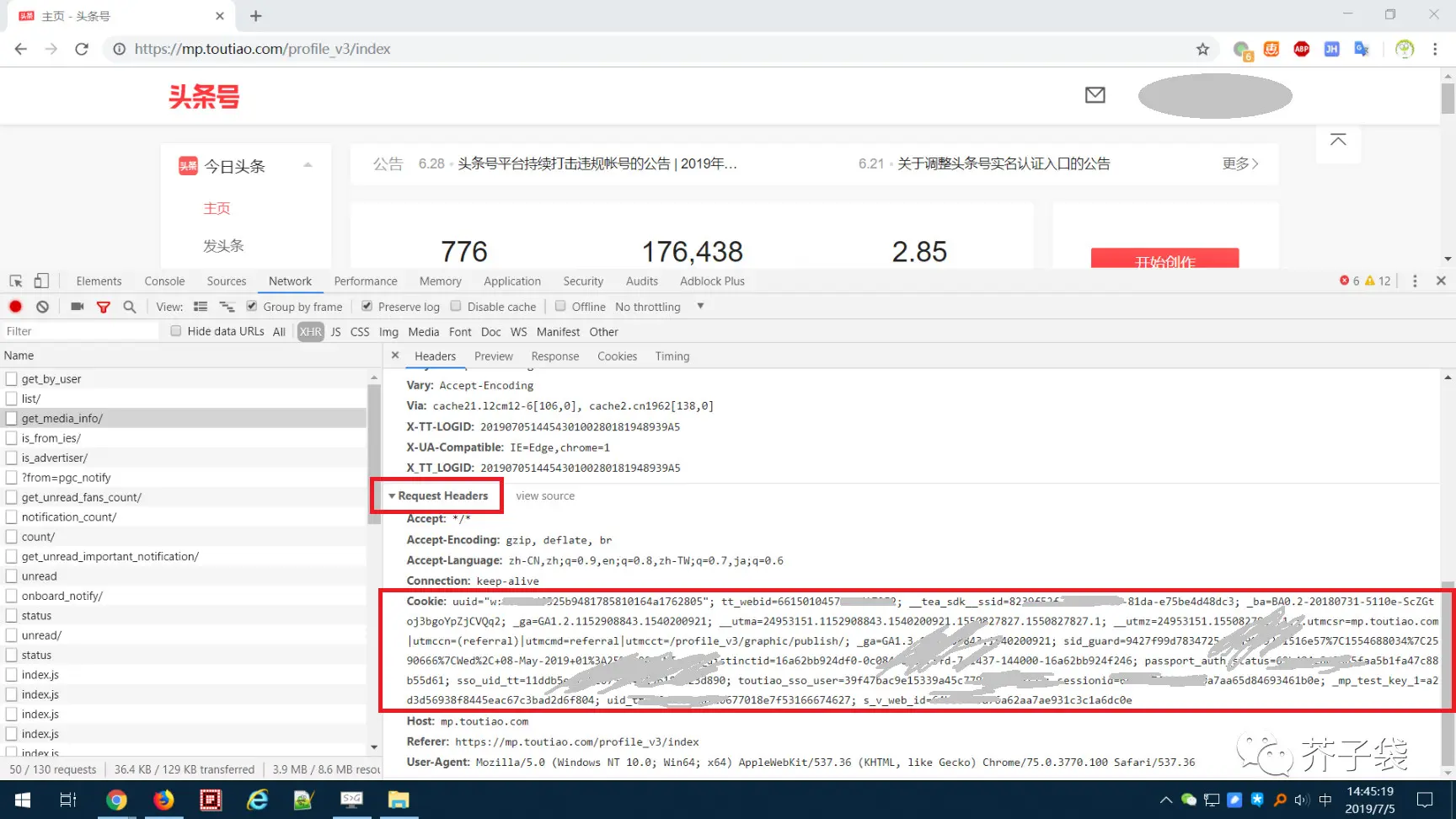
Task: Bookmark this page with the star icon
Action: click(x=1202, y=49)
